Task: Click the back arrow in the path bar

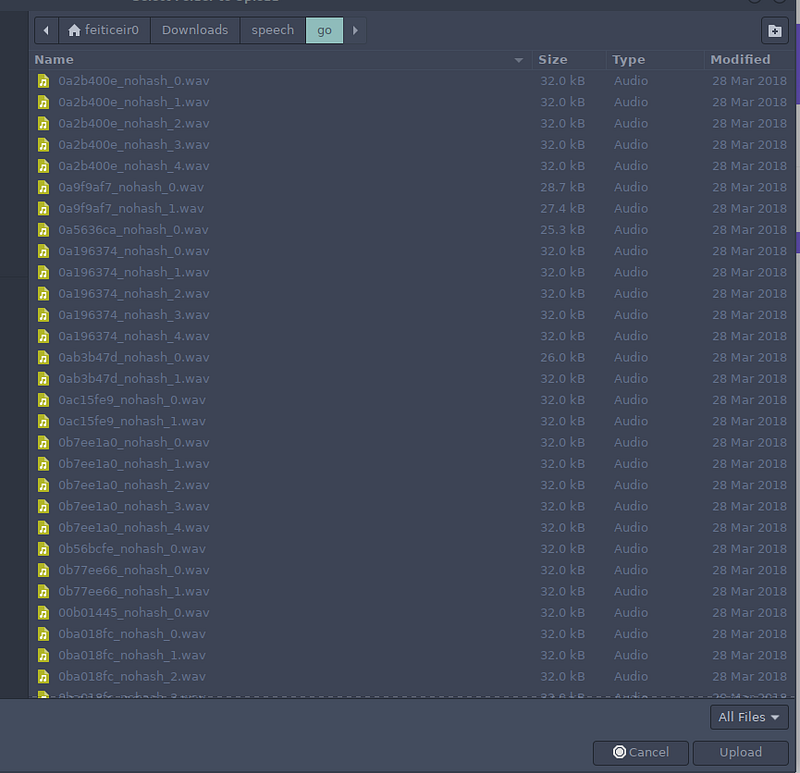Action: click(46, 31)
